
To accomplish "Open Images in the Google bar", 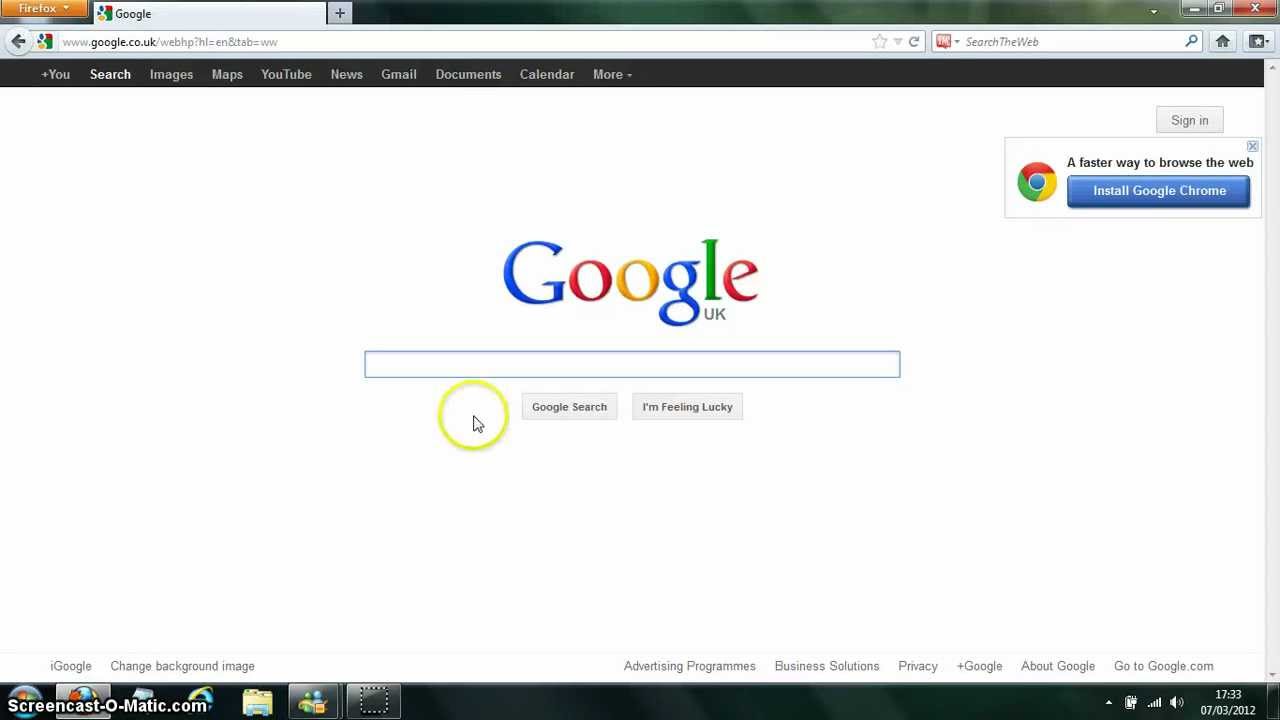I will point(171,74).
